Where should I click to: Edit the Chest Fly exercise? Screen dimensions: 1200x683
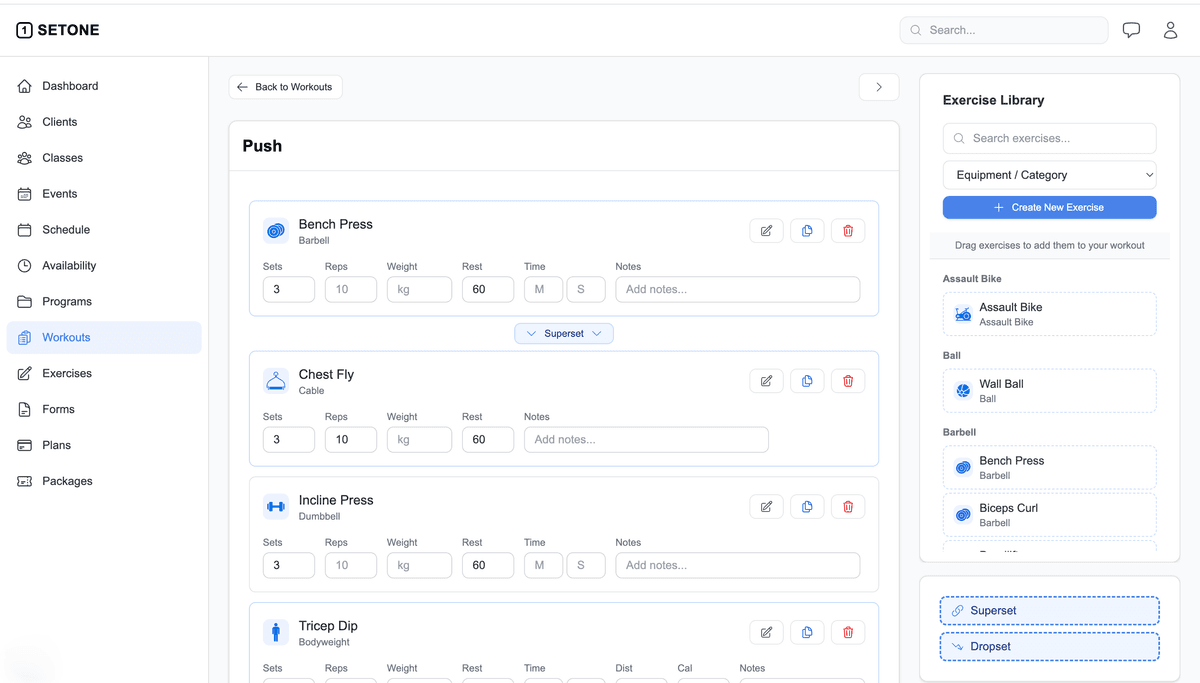point(766,381)
